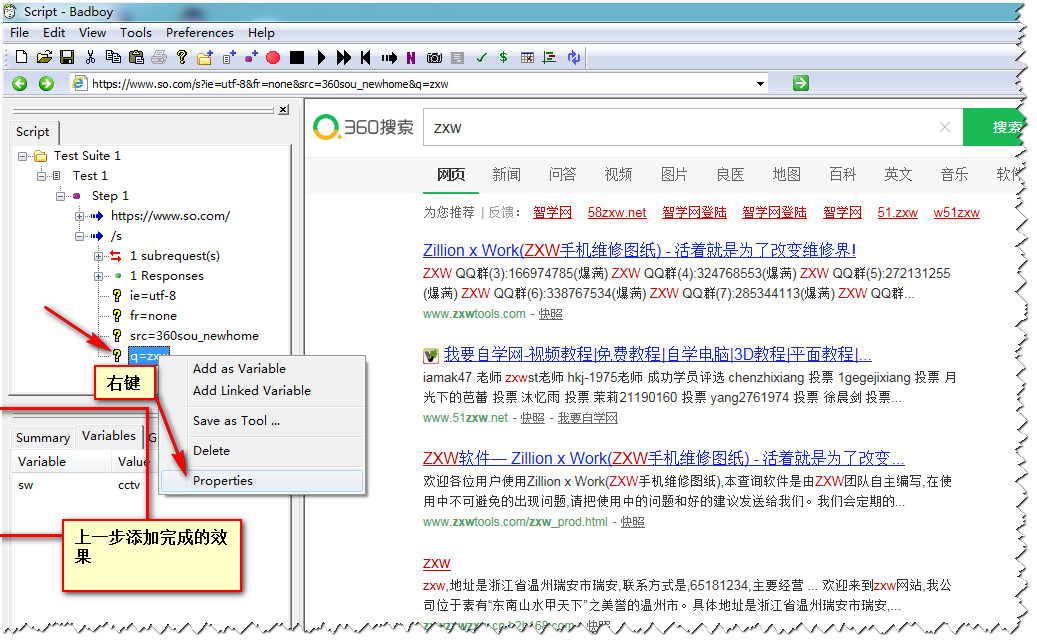Choose Properties from context menu

(262, 481)
